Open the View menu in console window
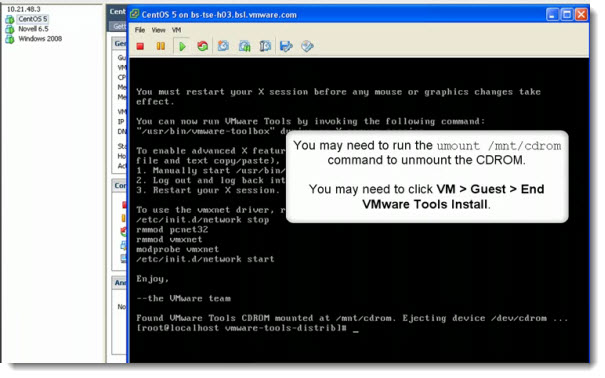The image size is (605, 378). pos(158,30)
